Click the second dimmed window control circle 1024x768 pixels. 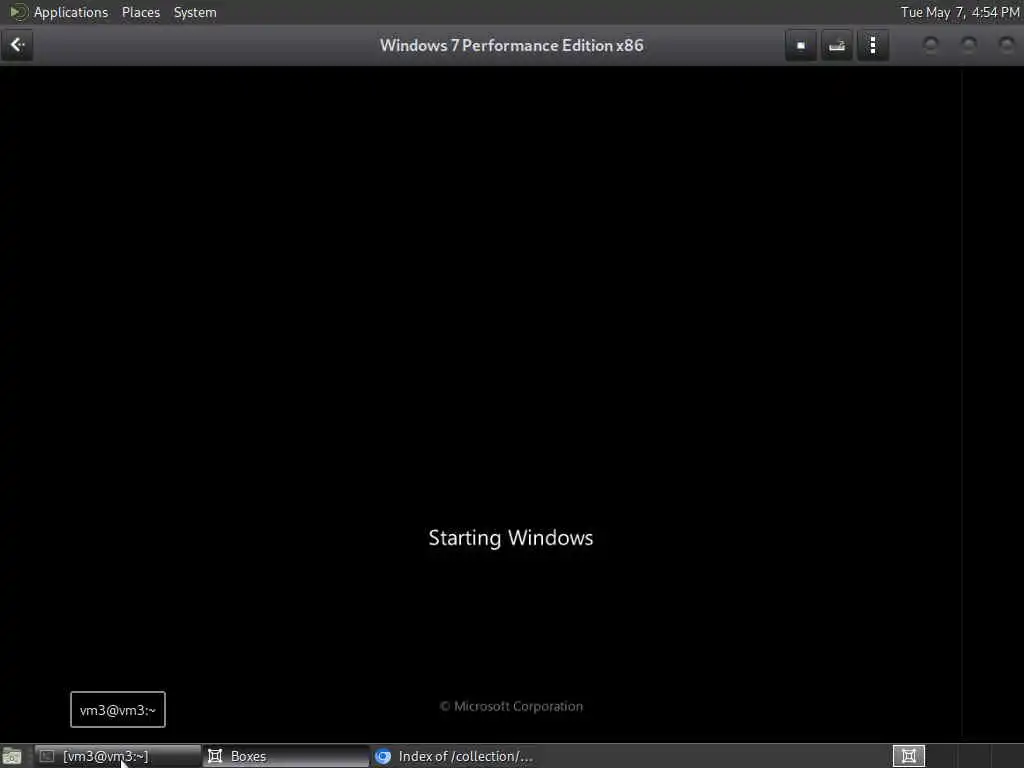click(969, 45)
